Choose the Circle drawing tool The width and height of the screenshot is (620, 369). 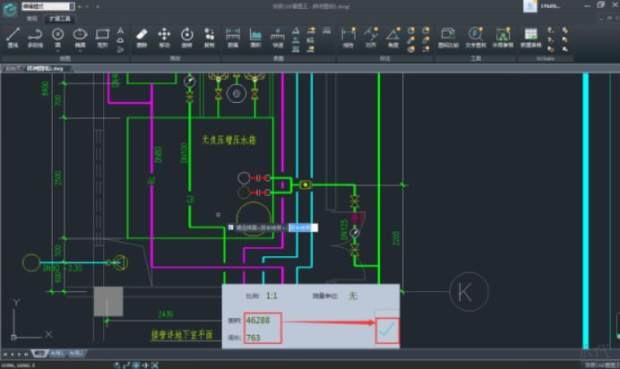click(58, 37)
